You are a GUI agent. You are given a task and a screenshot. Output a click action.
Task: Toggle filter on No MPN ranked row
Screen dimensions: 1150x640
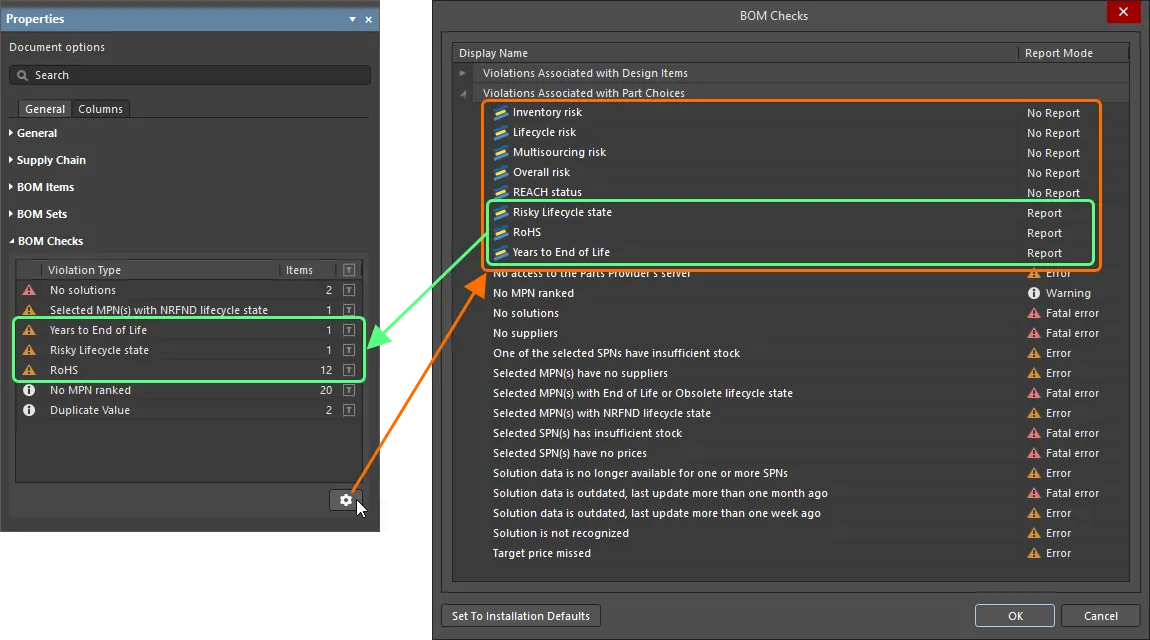tap(348, 390)
